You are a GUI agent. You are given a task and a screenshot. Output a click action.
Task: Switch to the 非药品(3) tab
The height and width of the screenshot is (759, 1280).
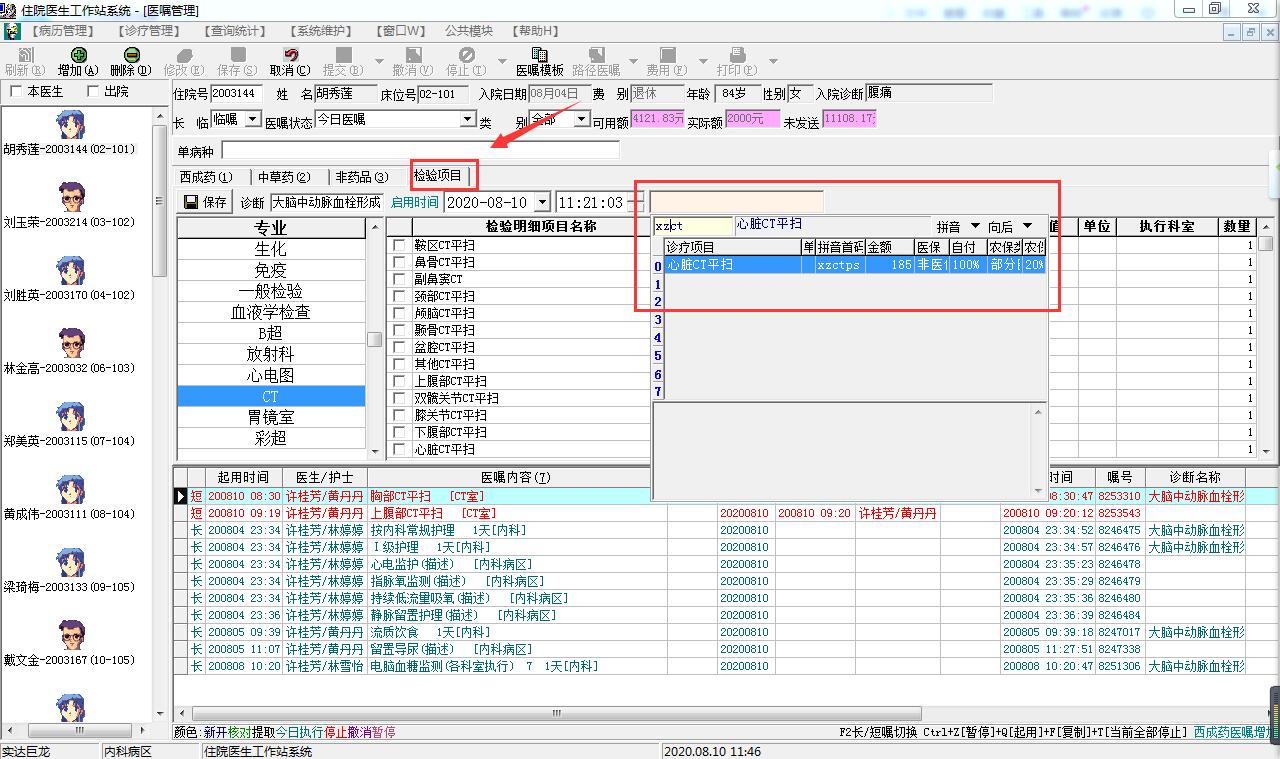361,177
